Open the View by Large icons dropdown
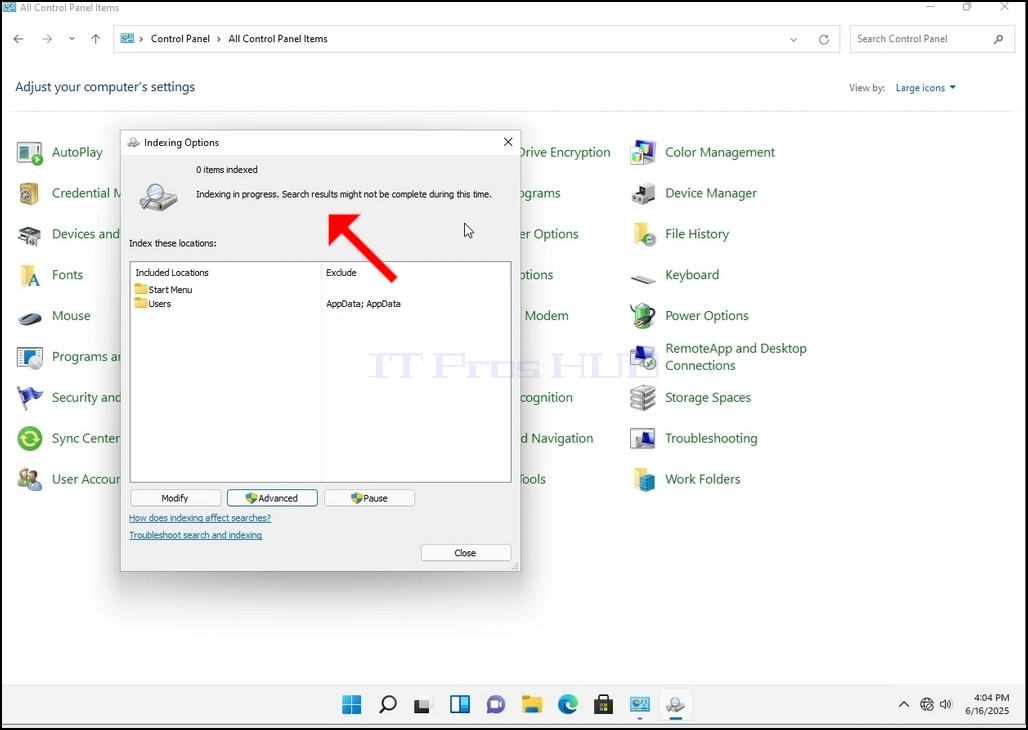Viewport: 1028px width, 730px height. [x=926, y=88]
